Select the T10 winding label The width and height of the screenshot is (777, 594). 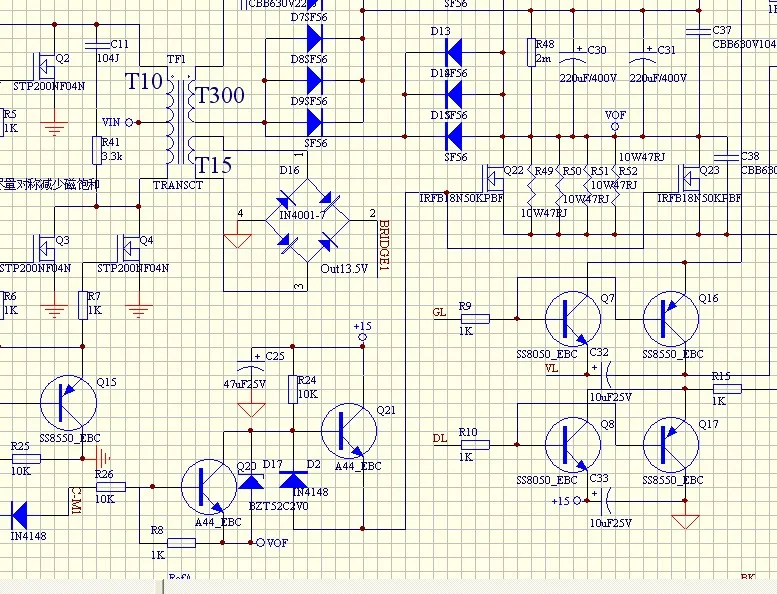coord(144,81)
